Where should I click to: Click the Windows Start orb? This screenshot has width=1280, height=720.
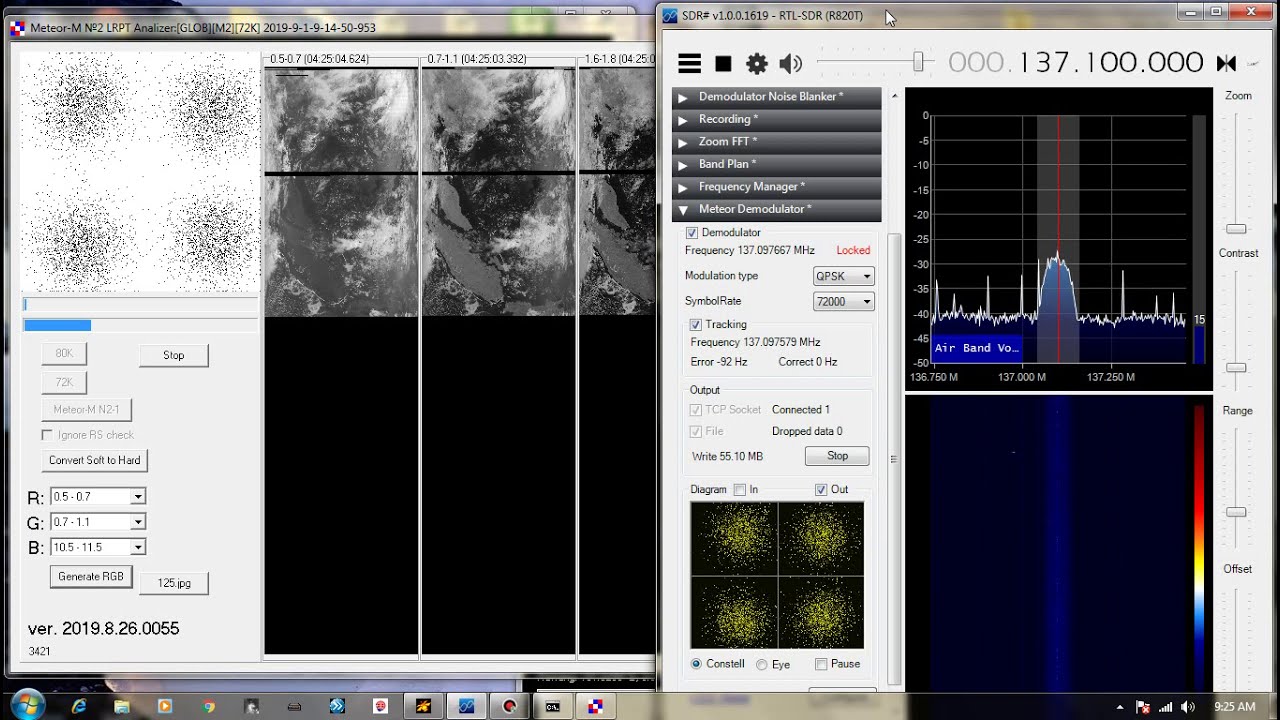[27, 704]
